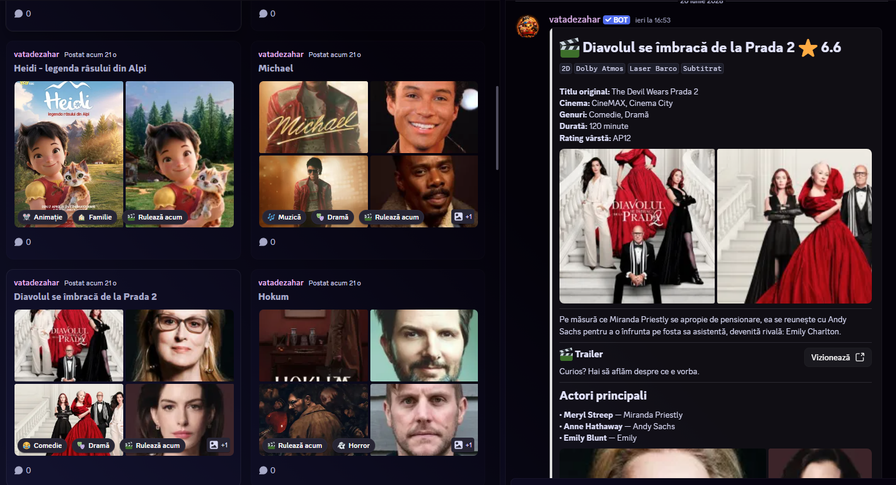
Task: Click the Dramă tag on the Michael post
Action: (333, 217)
